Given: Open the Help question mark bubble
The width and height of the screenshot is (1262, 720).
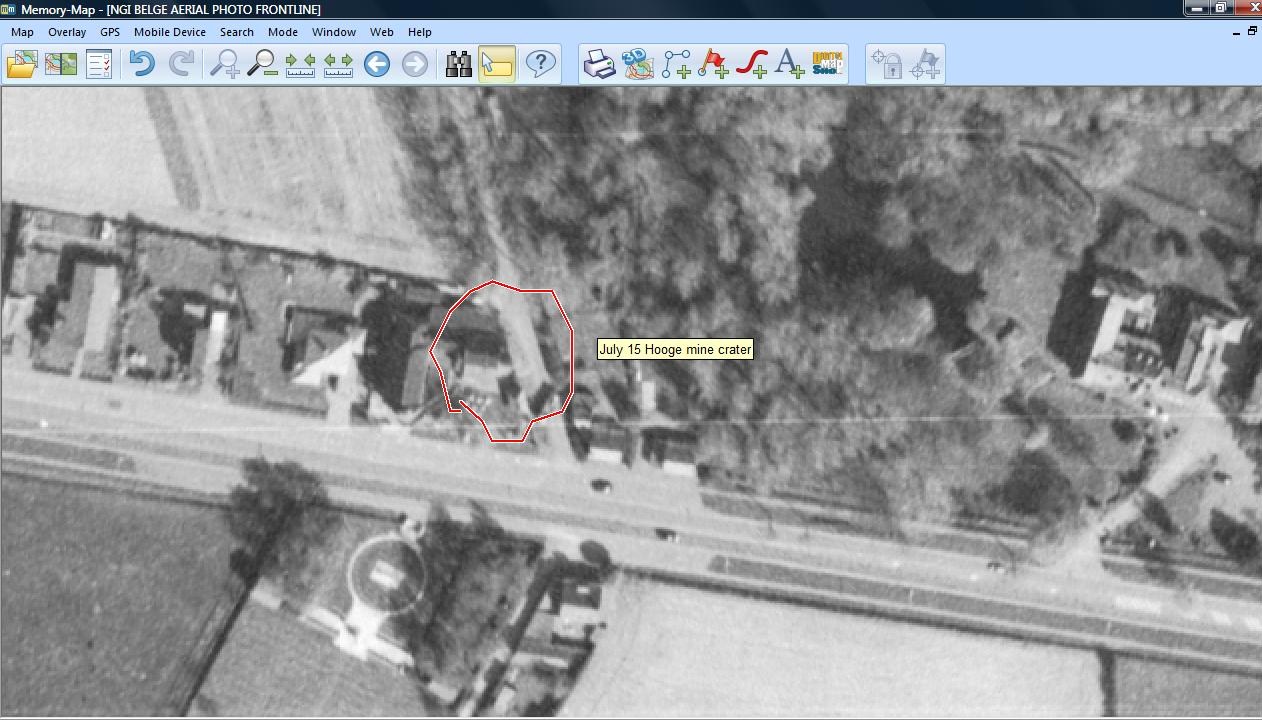Looking at the screenshot, I should click(x=540, y=64).
